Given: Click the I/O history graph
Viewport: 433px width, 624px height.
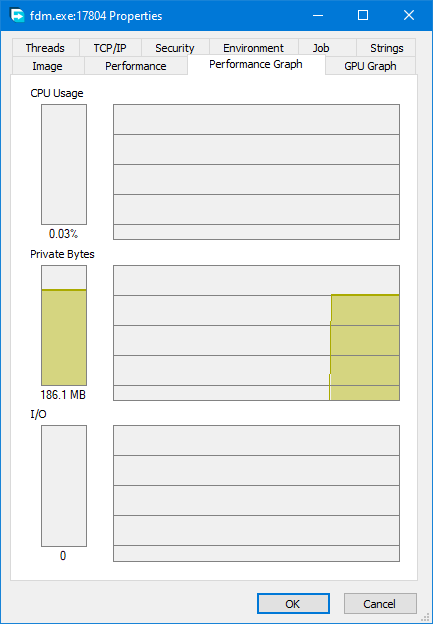Looking at the screenshot, I should point(256,493).
